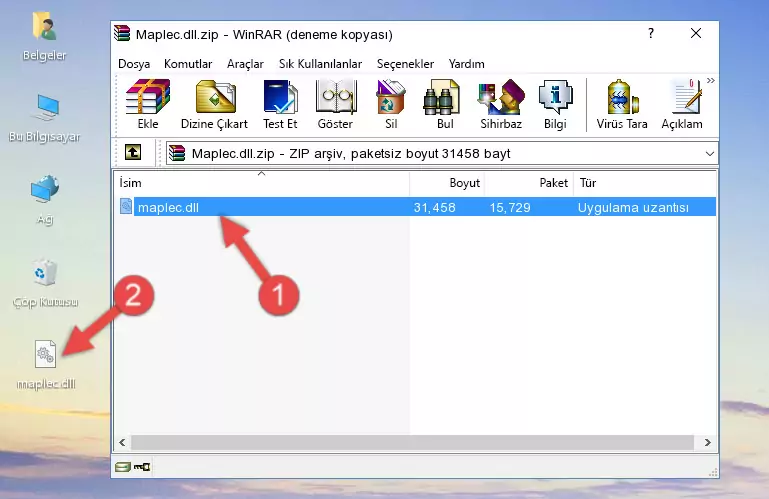This screenshot has height=499, width=769.
Task: Select the Ağ network desktop icon
Action: [45, 200]
